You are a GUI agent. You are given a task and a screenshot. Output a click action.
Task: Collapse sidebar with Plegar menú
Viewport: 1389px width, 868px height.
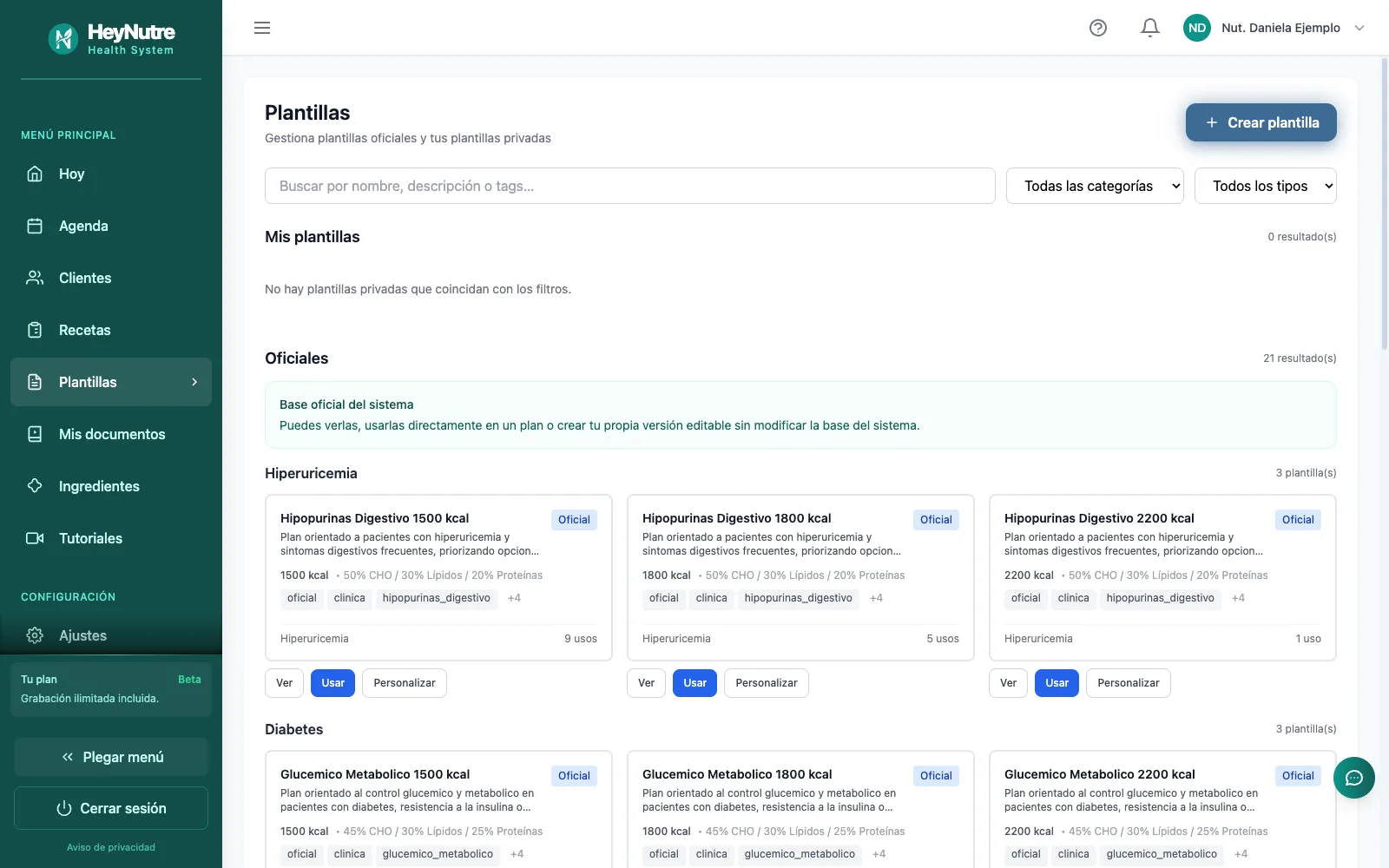111,757
